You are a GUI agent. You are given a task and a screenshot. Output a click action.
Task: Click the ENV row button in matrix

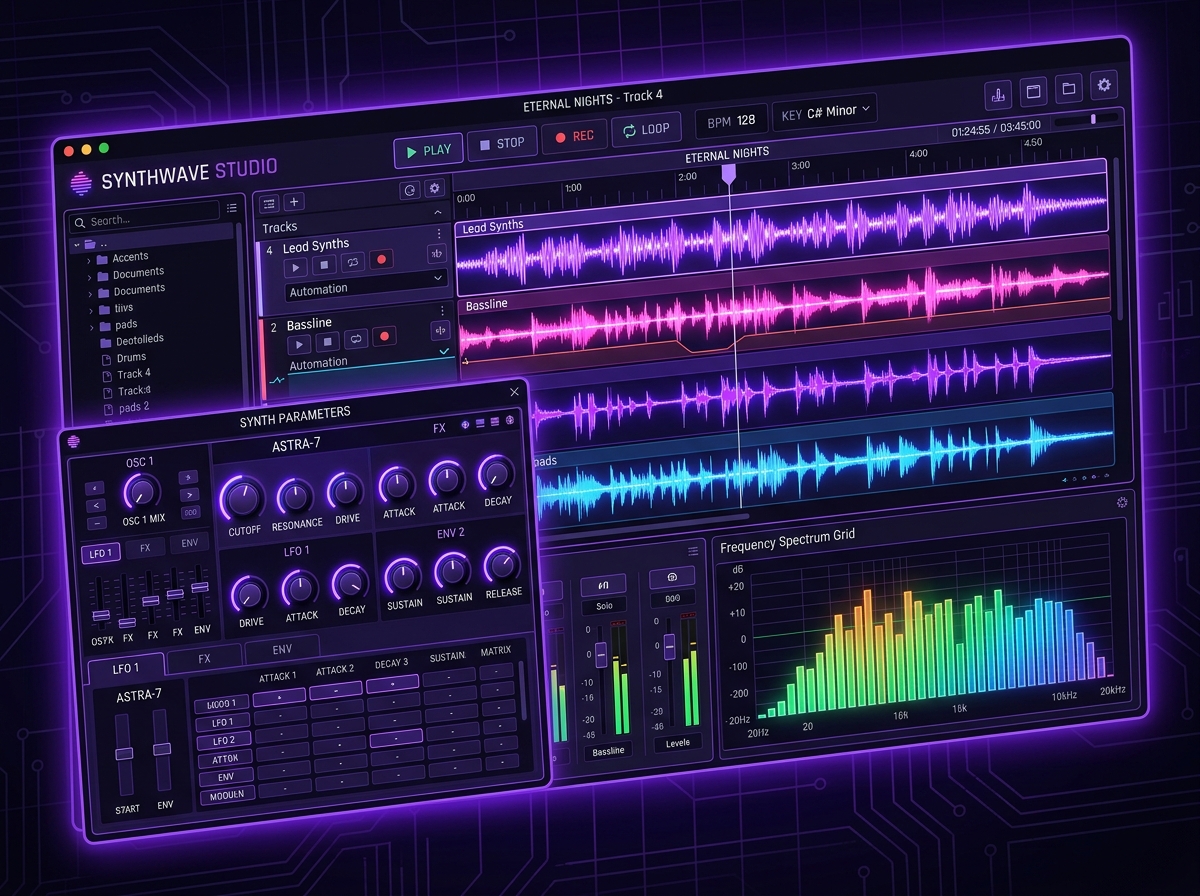(226, 776)
